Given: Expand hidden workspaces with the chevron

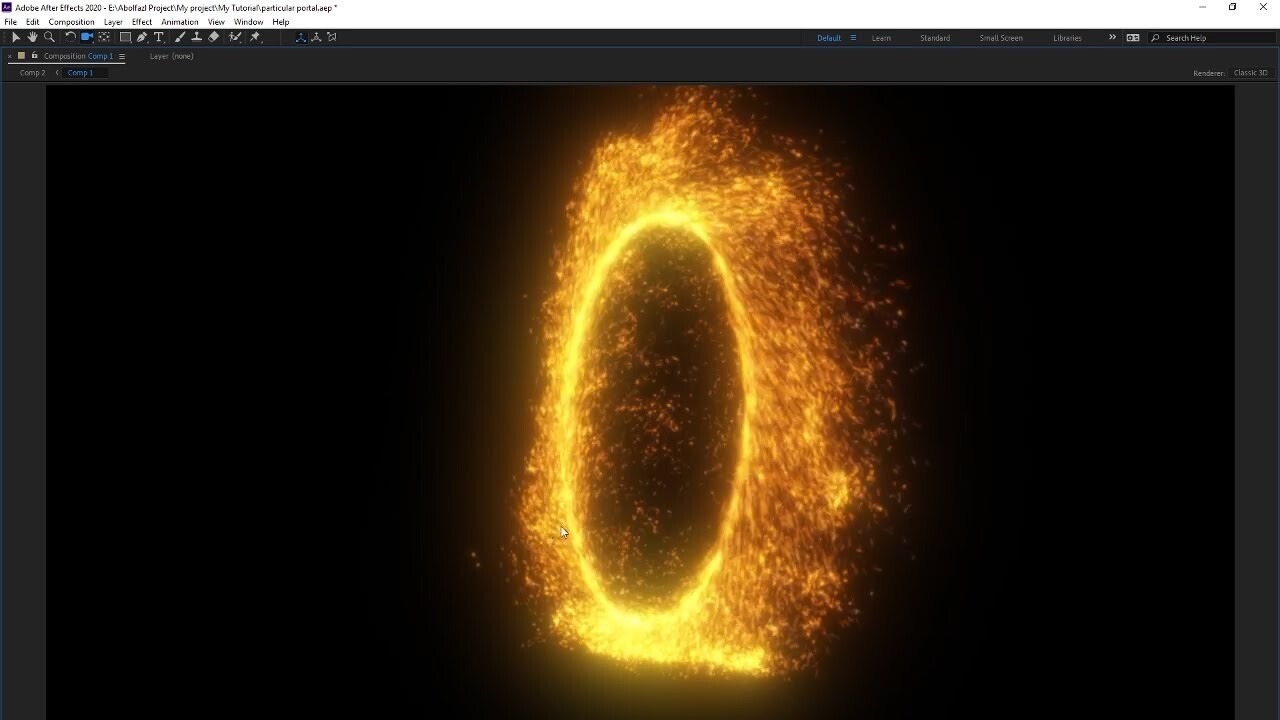Looking at the screenshot, I should pos(1113,37).
